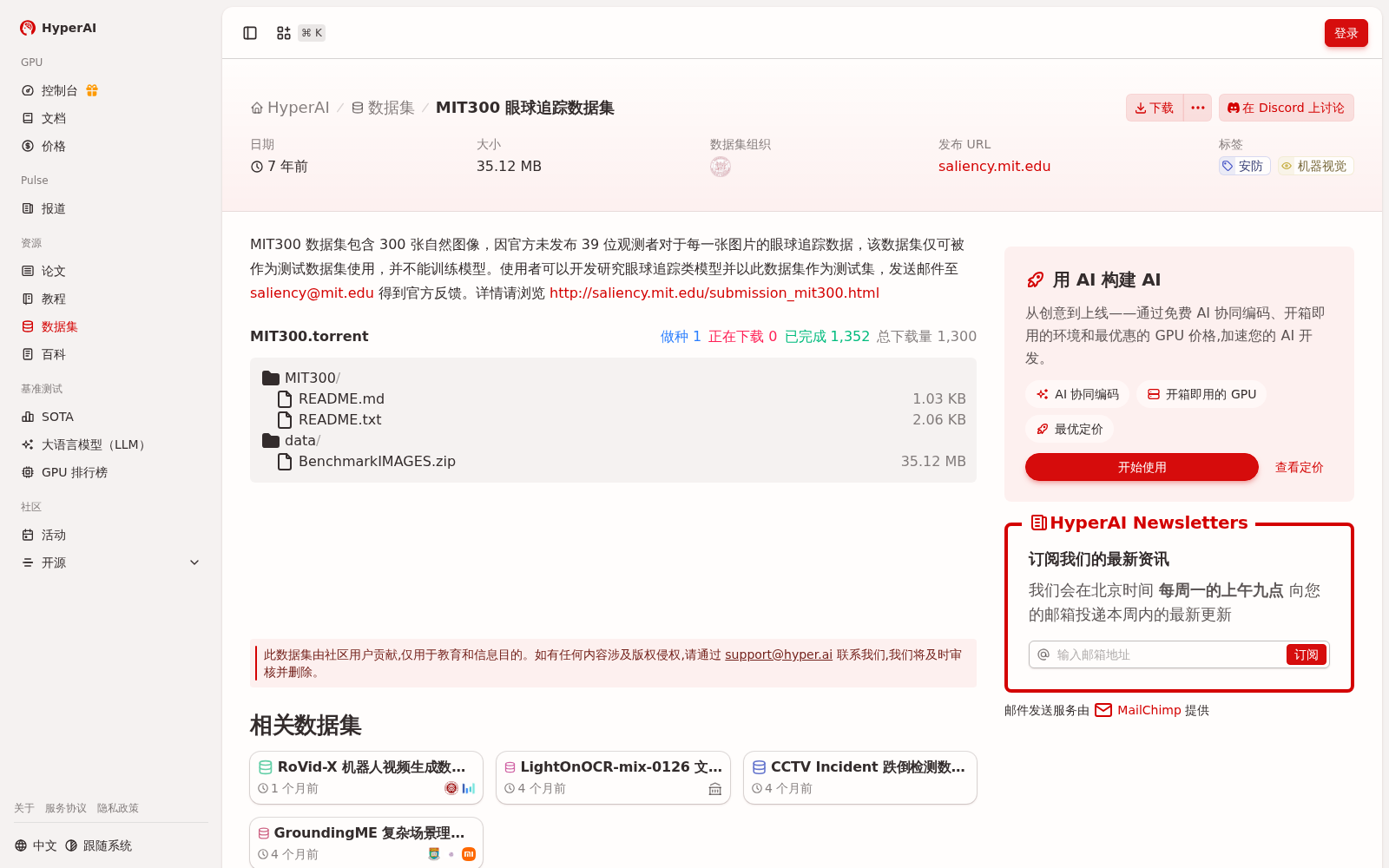Click the gift icon beside 控制台

(92, 90)
